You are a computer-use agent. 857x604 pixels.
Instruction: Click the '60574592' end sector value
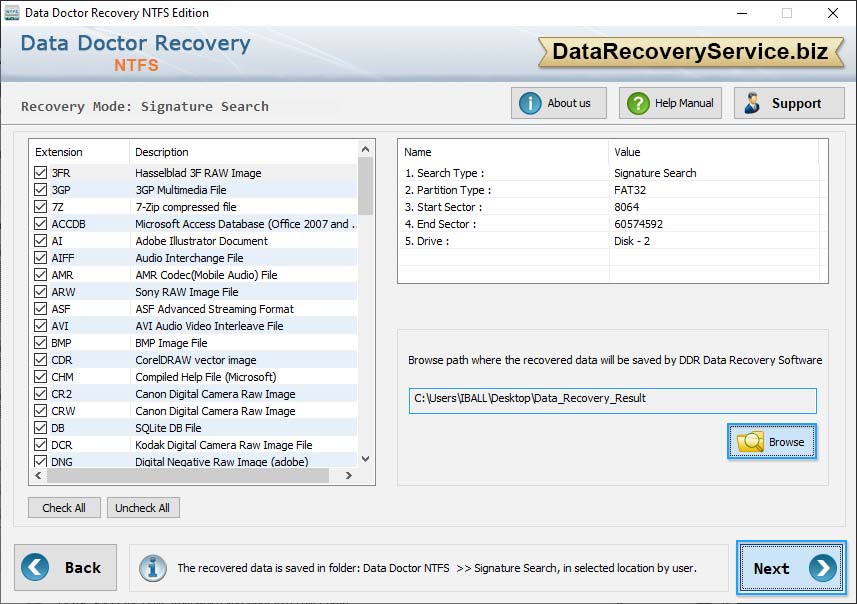click(x=638, y=224)
